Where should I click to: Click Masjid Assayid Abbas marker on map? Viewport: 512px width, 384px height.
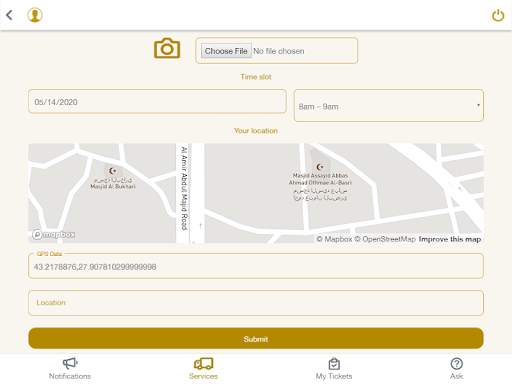(x=320, y=167)
